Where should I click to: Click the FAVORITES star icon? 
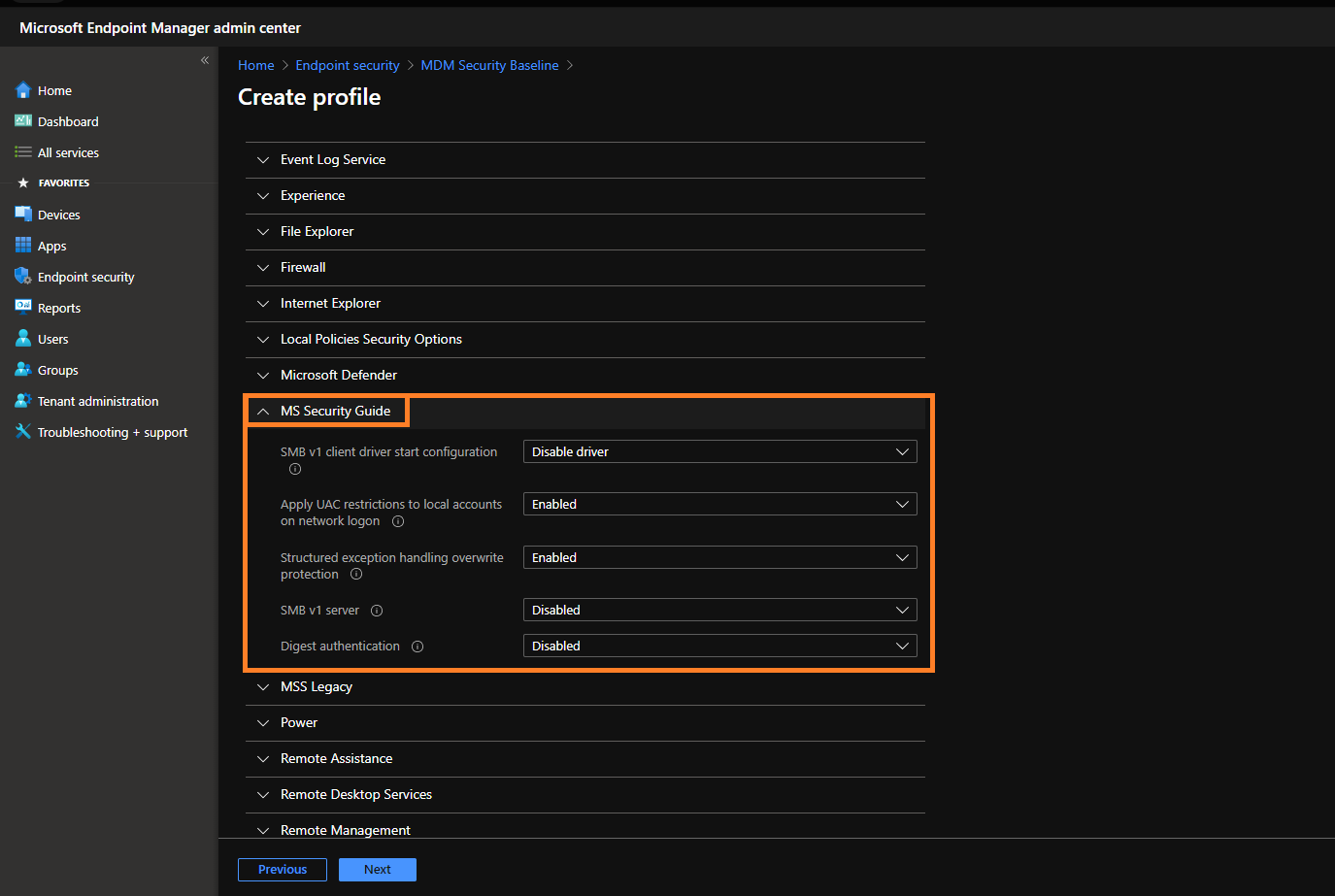(23, 183)
